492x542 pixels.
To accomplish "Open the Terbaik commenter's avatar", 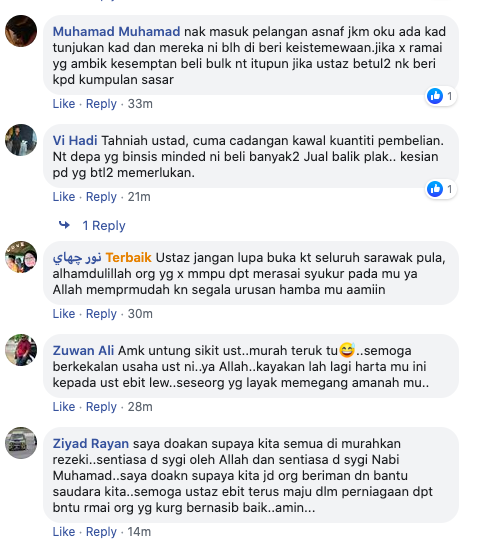I will (21, 257).
